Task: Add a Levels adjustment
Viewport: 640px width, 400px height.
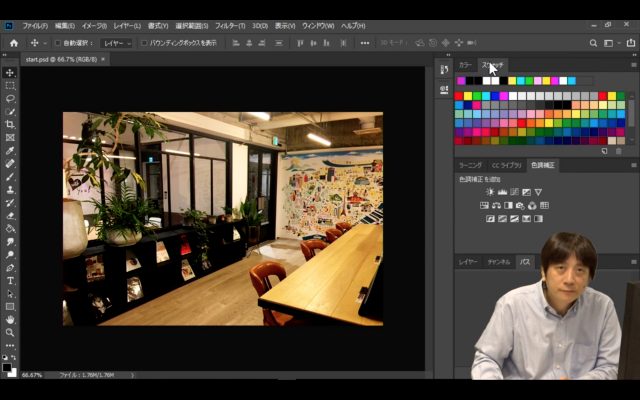Action: coord(502,192)
